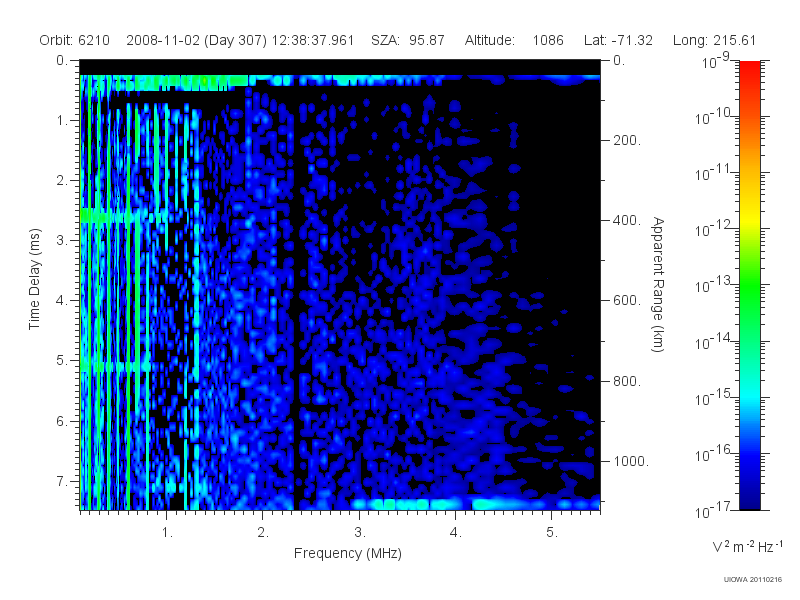Click the '800.' apparent range tick label
The width and height of the screenshot is (800, 600).
(x=627, y=381)
